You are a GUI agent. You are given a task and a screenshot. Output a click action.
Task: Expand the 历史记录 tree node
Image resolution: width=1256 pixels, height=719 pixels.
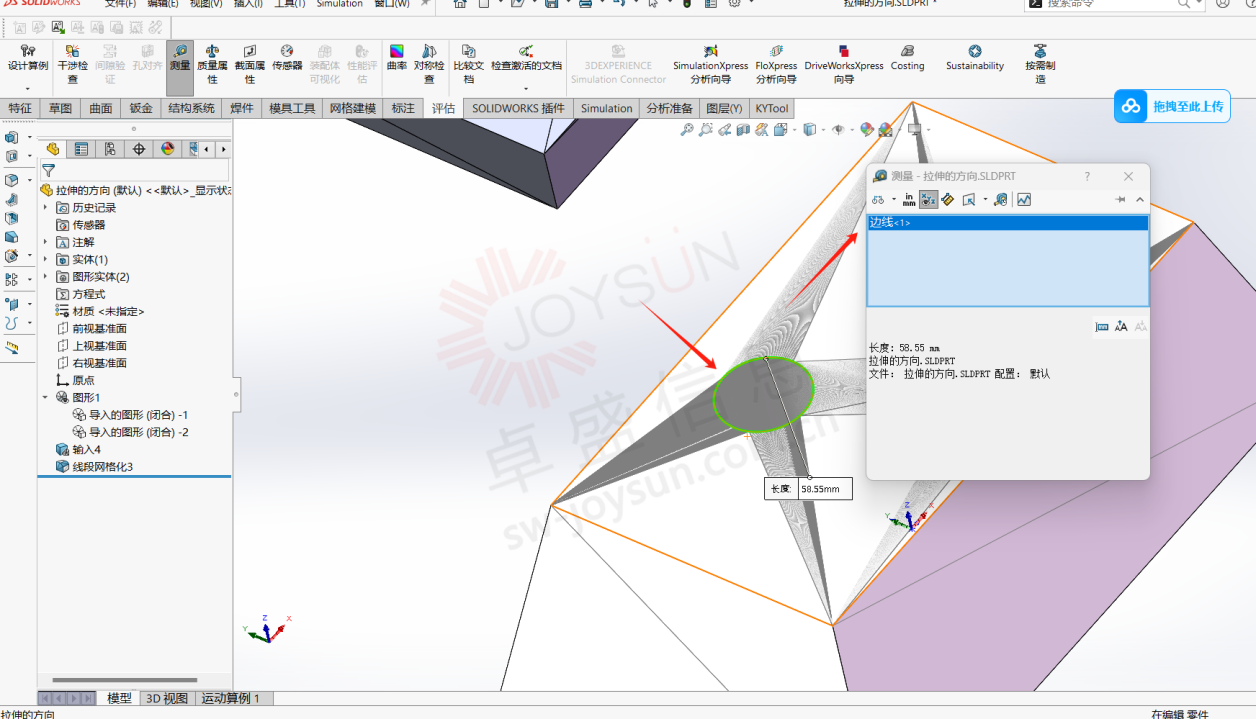tap(45, 208)
